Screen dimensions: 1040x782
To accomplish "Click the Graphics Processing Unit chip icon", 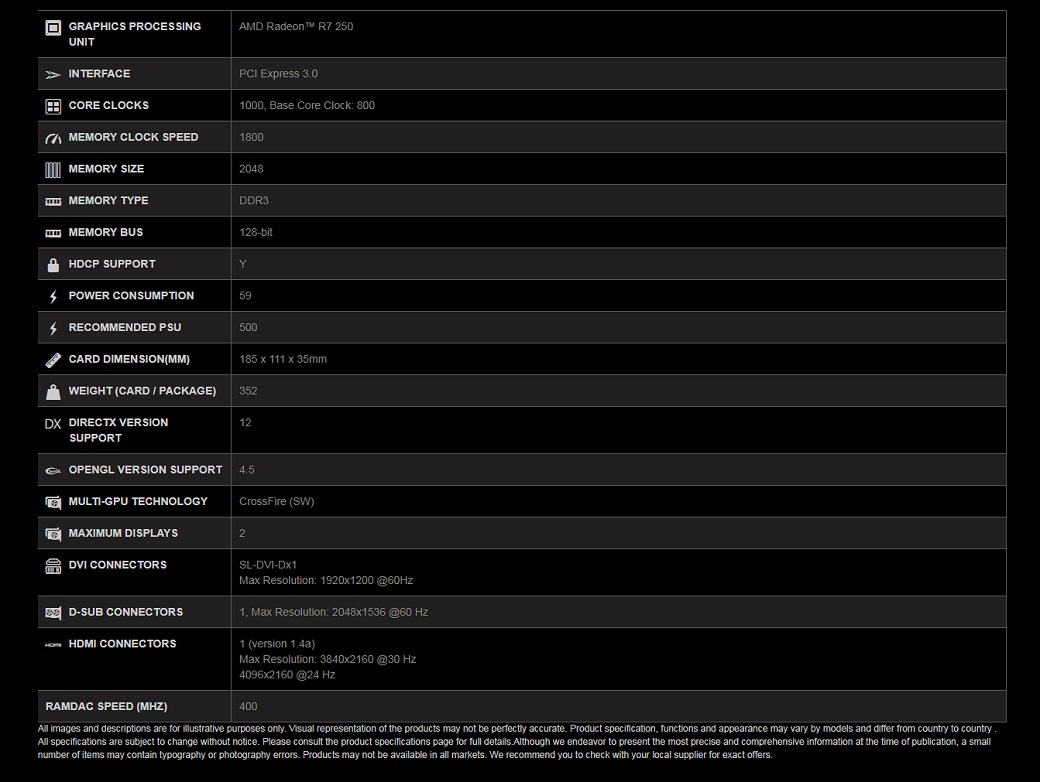I will click(53, 27).
